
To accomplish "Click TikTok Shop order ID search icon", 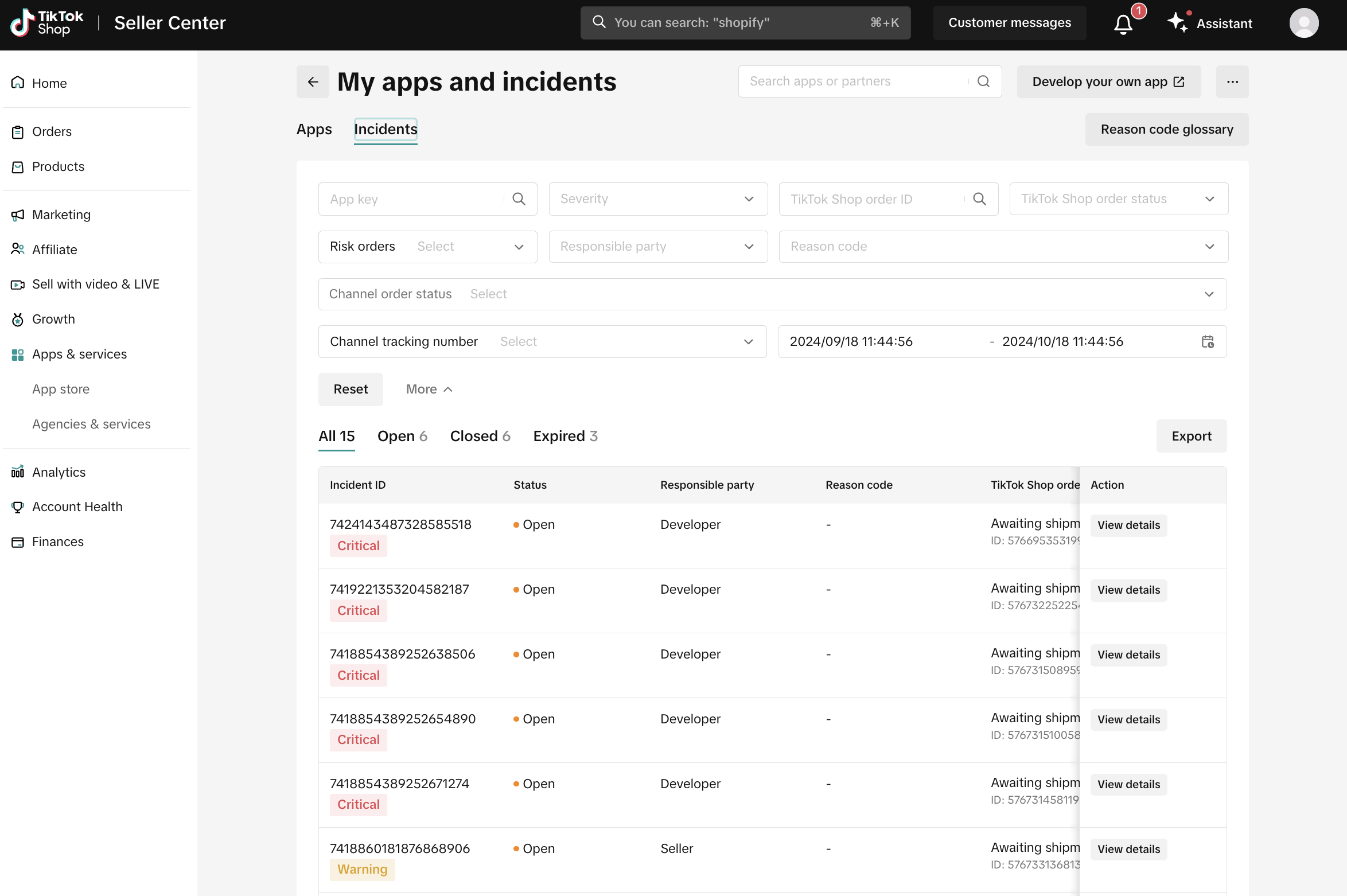I will (980, 199).
